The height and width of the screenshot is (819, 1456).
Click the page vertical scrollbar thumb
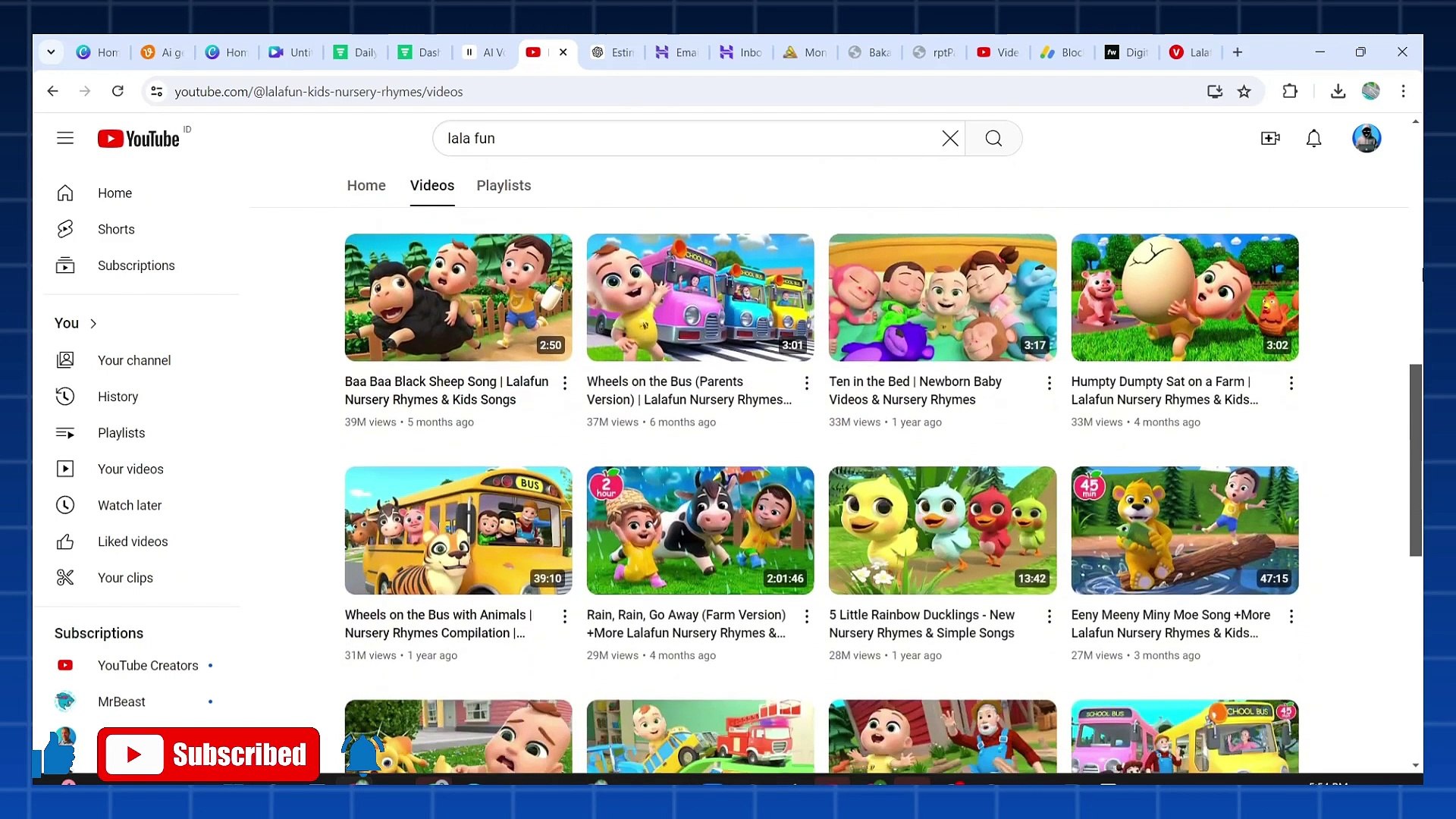1415,460
